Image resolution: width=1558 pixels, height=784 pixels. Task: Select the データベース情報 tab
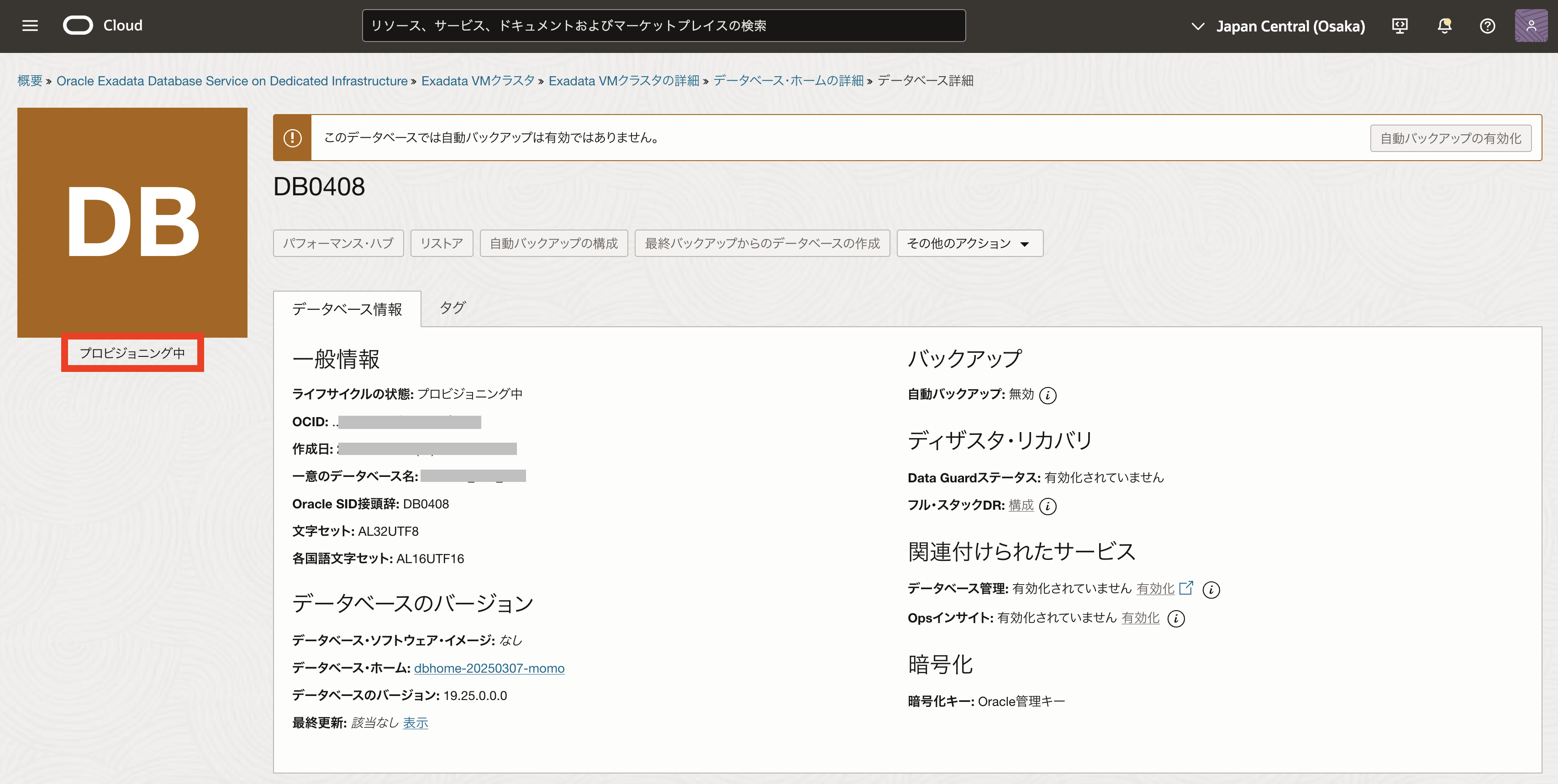click(x=347, y=309)
